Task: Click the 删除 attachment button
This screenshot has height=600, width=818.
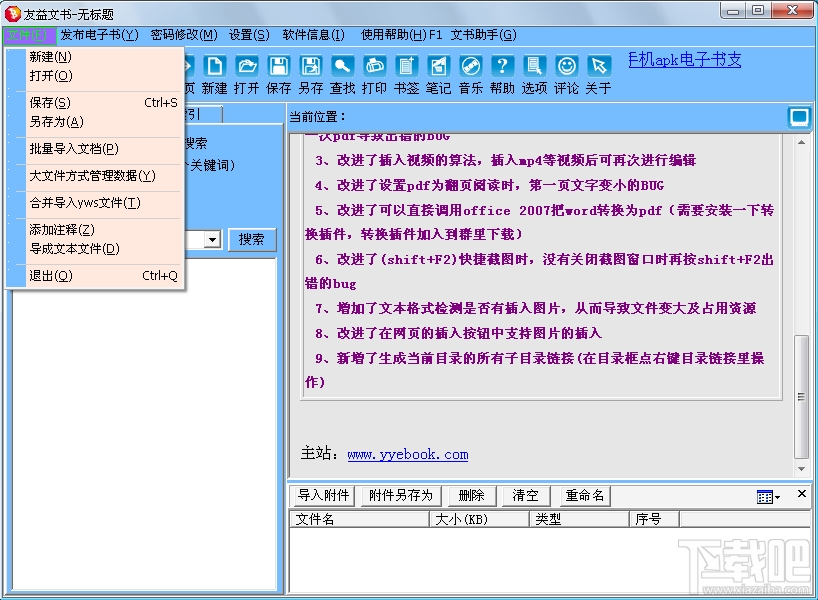Action: pos(471,495)
